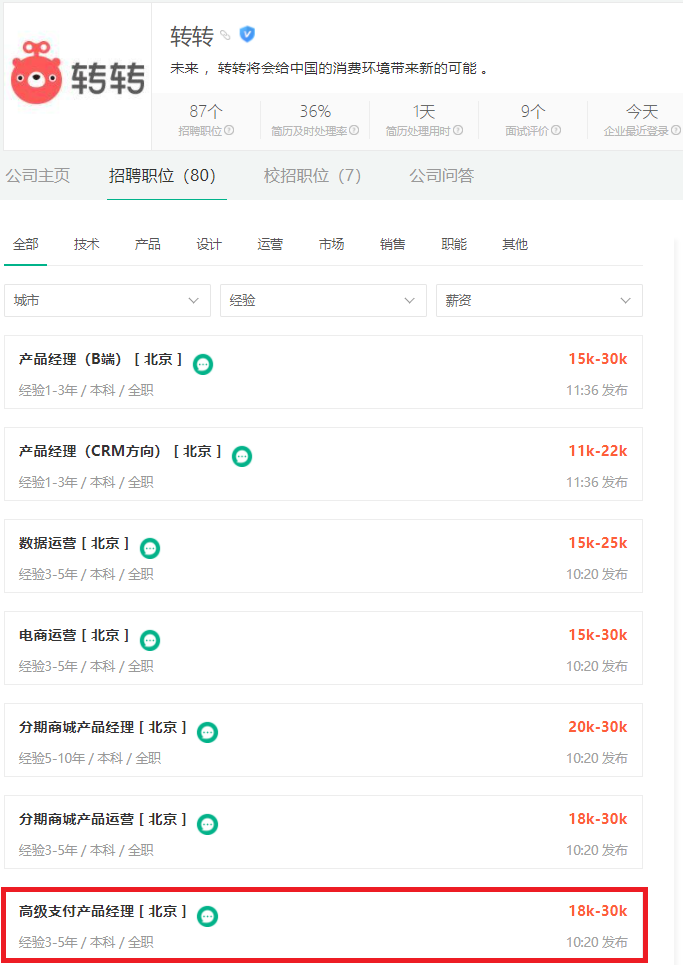Click the blue verified badge next to 转转
683x965 pixels.
(x=247, y=33)
